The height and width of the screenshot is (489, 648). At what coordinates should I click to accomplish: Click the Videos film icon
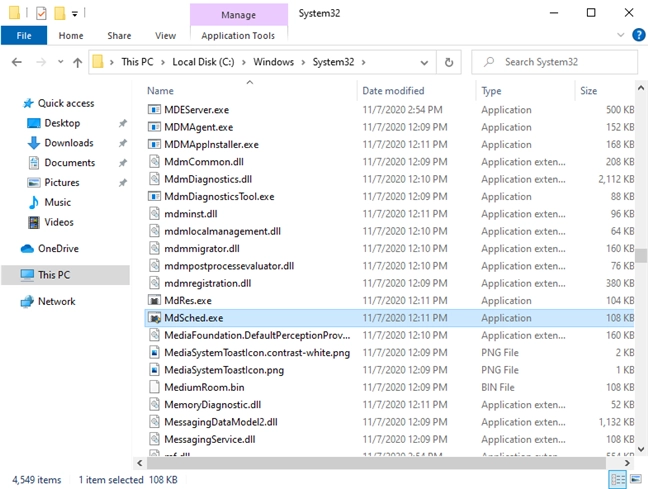[33, 222]
